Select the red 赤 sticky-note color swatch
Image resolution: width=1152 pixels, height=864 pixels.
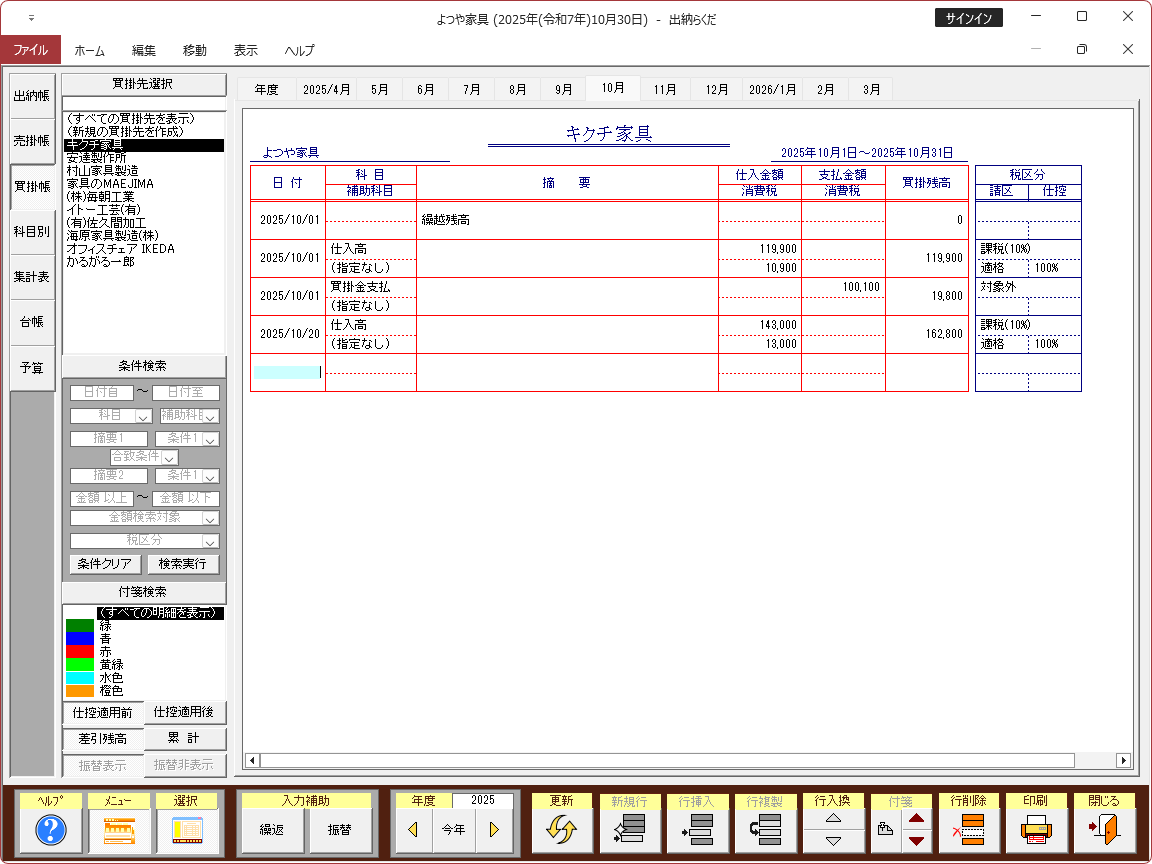80,652
